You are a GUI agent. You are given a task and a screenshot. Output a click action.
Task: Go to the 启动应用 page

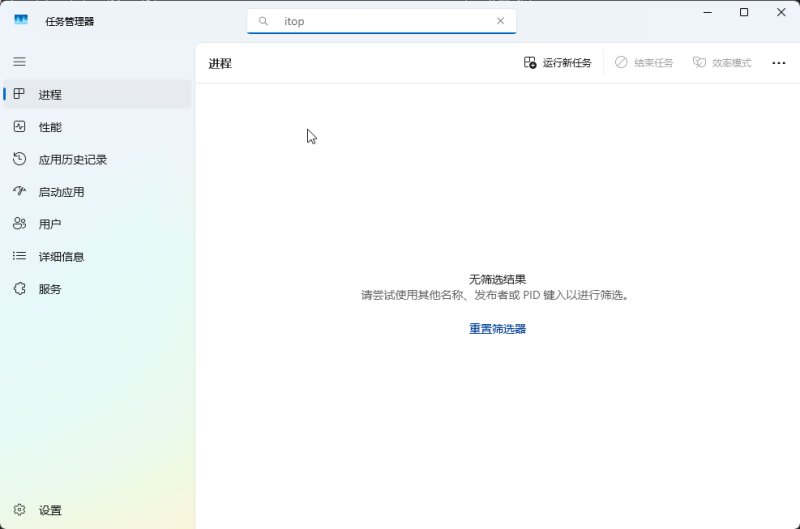click(x=97, y=192)
